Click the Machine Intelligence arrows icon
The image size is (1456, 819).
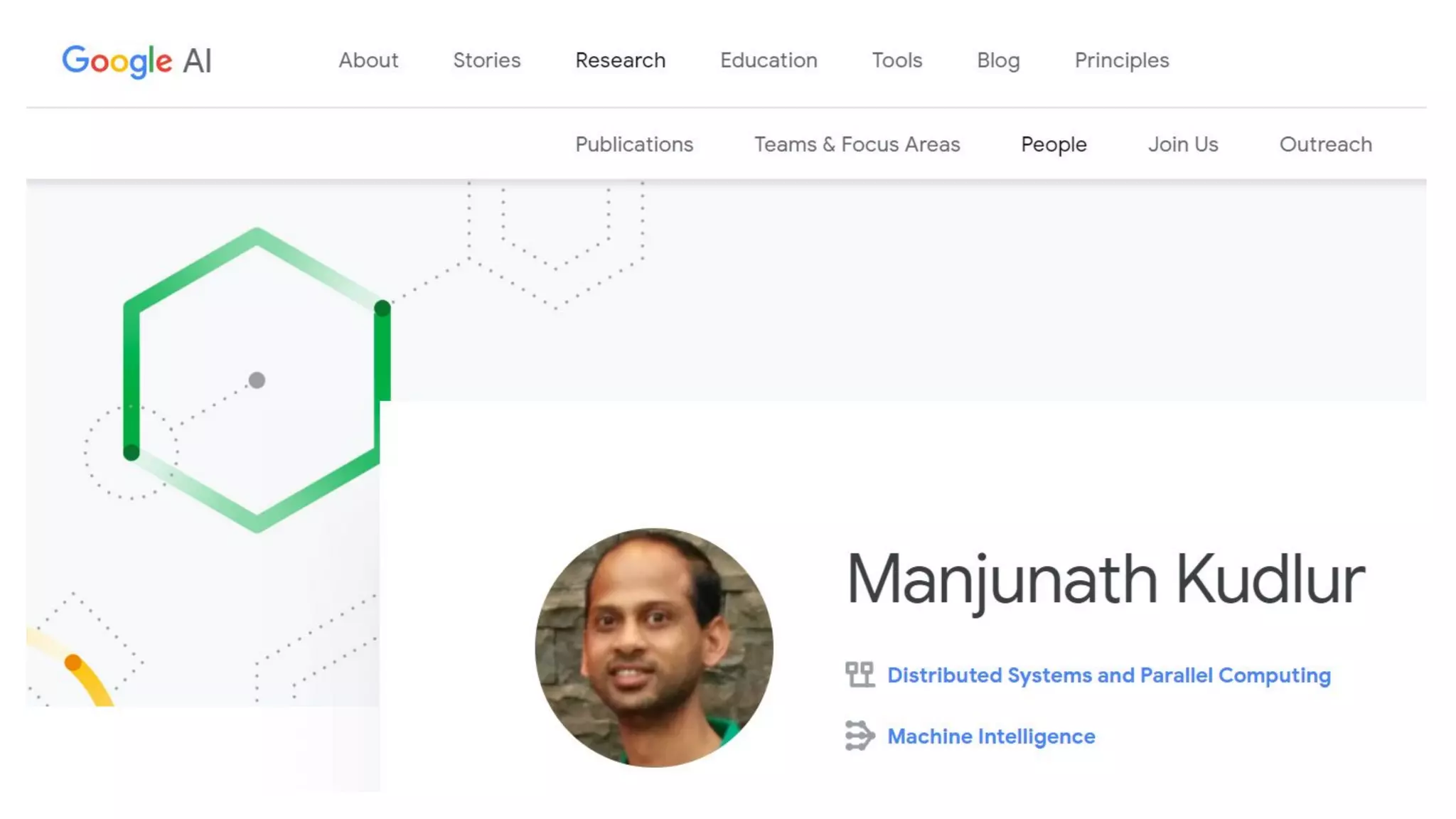point(860,736)
